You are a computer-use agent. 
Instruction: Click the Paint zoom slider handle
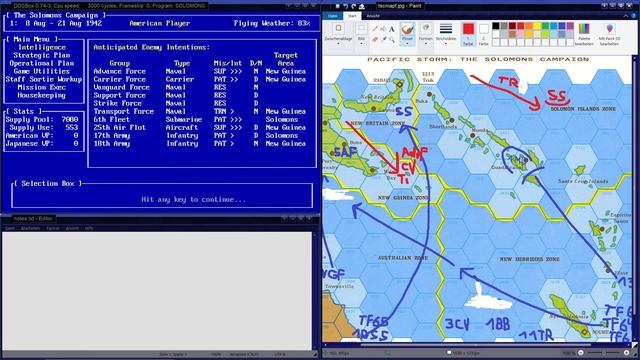[603, 353]
